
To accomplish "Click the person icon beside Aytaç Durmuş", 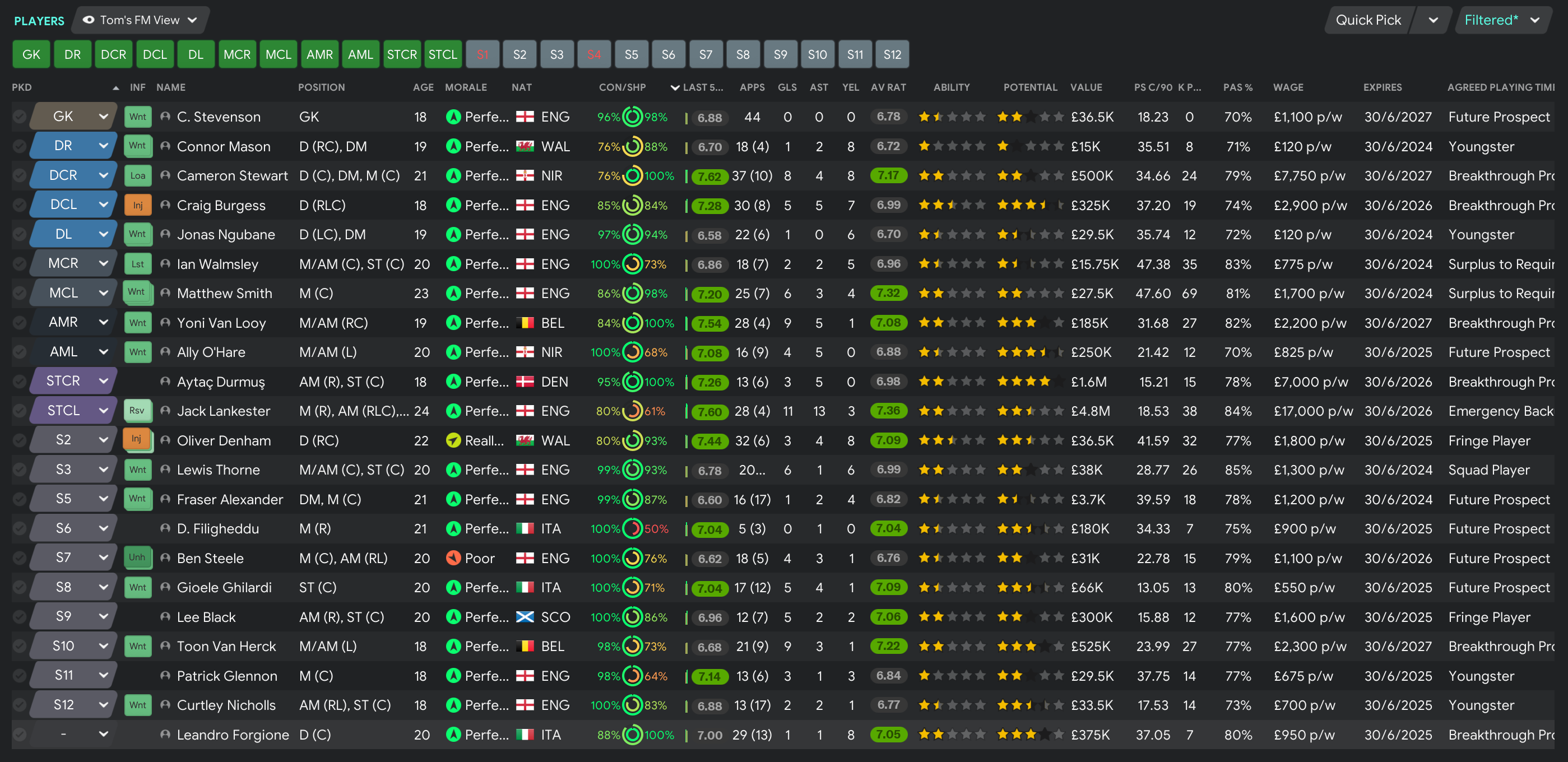I will (x=165, y=382).
